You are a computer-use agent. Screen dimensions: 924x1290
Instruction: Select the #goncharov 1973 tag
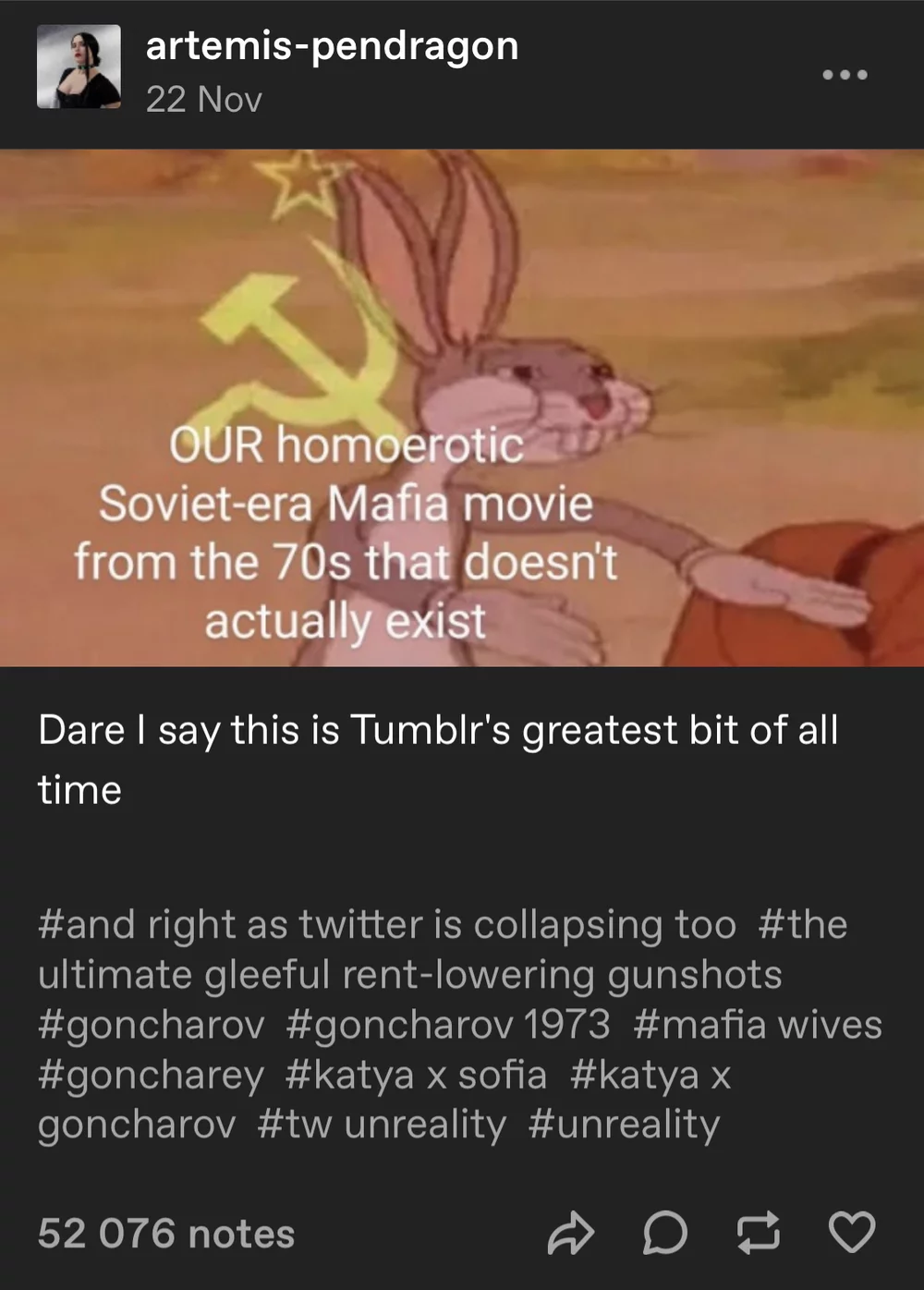click(x=448, y=1025)
